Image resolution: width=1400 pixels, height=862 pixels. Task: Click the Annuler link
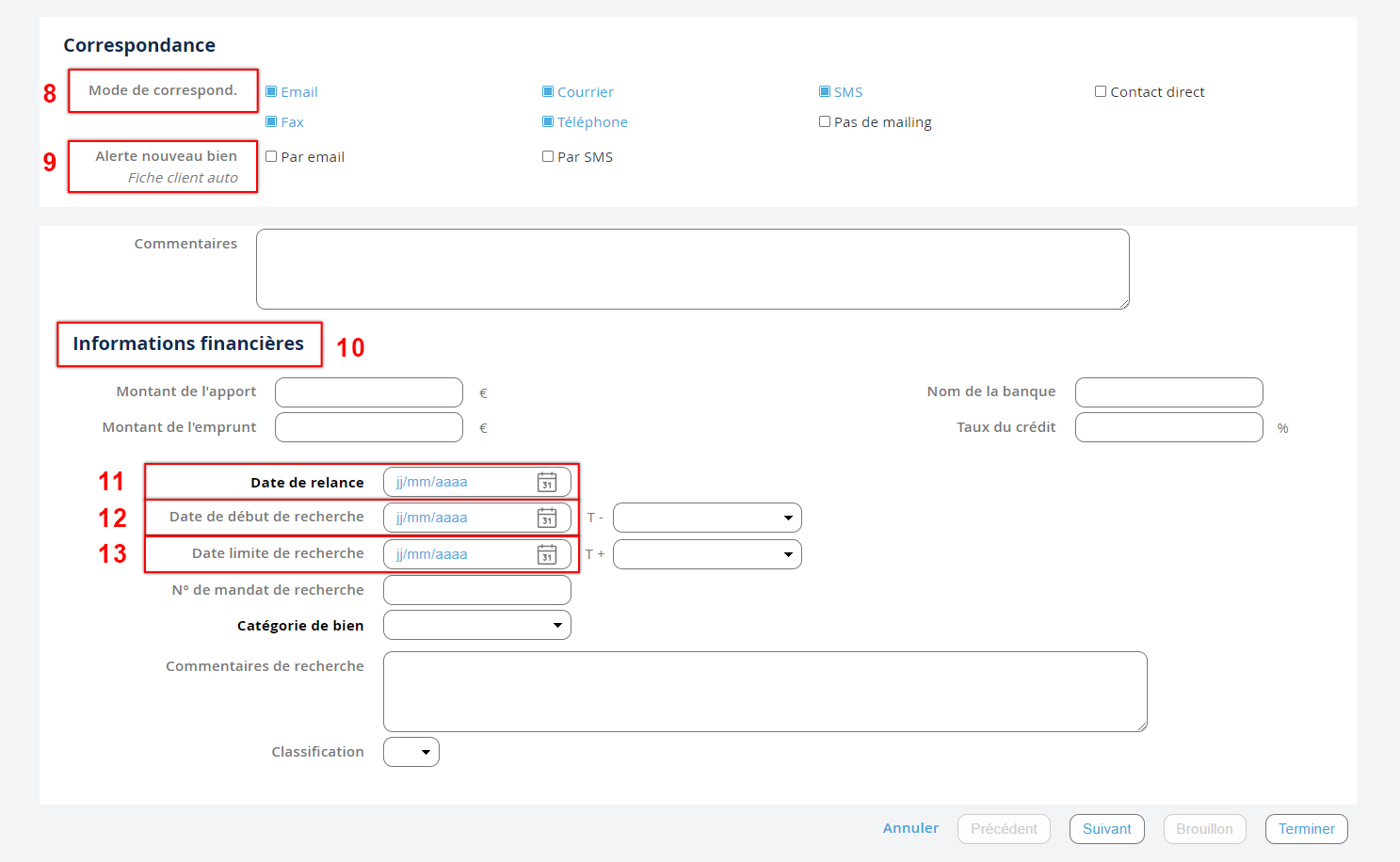click(910, 828)
